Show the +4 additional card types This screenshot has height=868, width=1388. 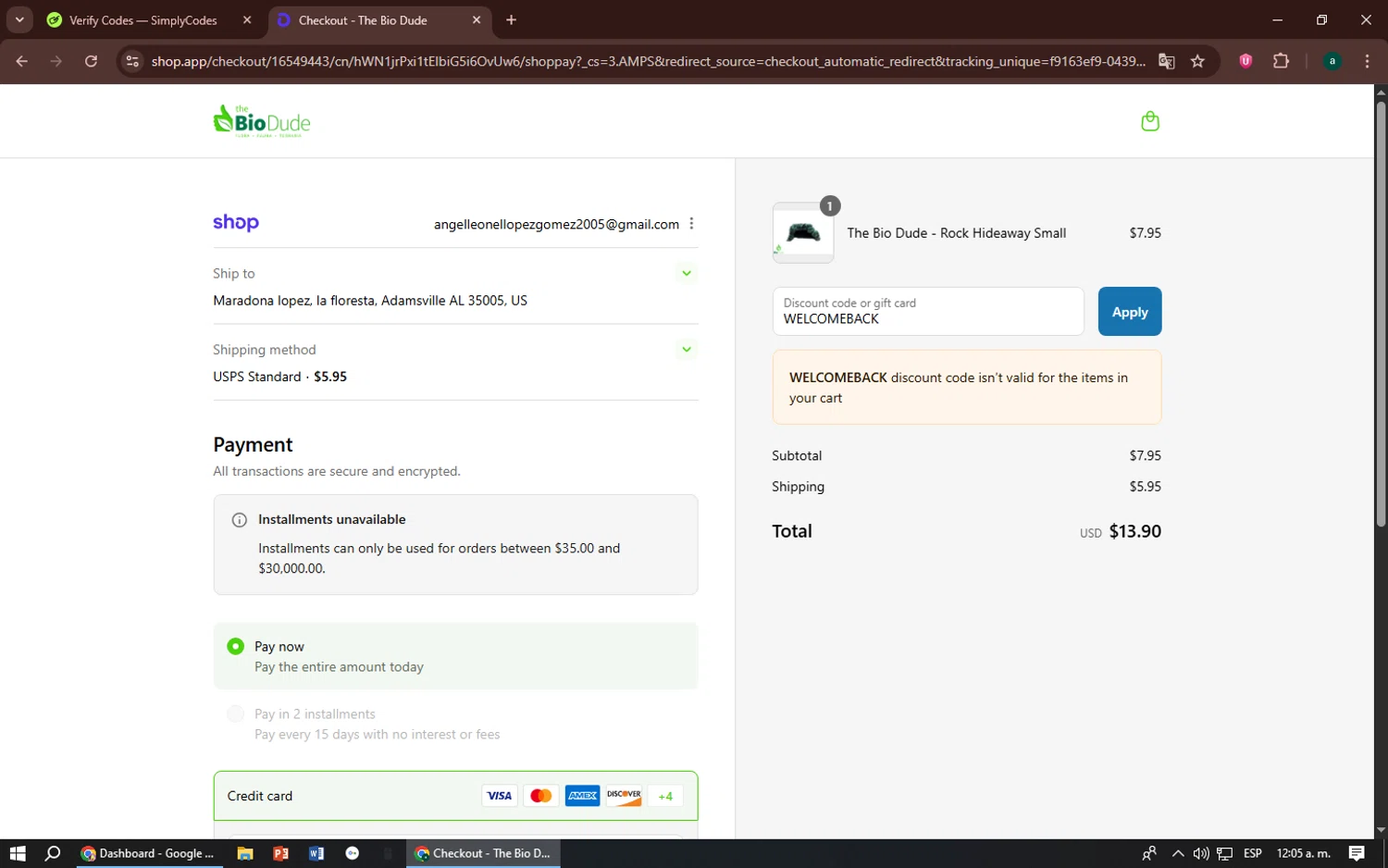(x=665, y=796)
